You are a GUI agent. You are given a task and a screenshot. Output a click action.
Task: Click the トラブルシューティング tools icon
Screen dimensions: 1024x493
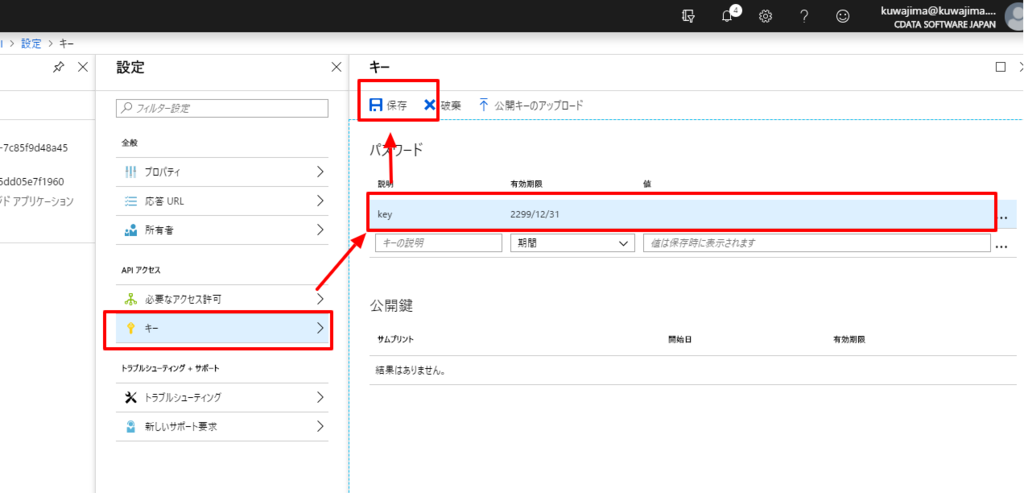tap(131, 397)
